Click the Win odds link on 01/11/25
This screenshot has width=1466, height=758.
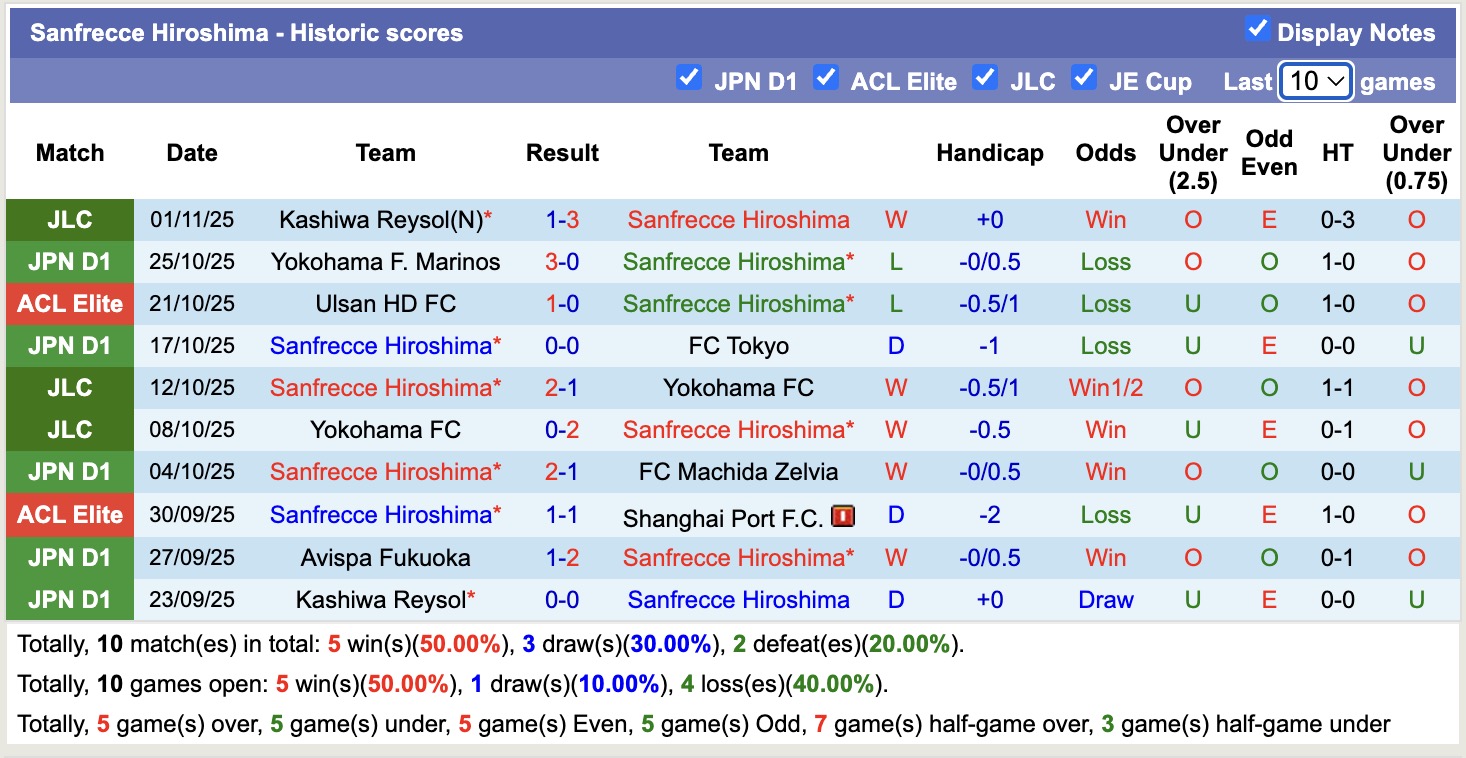coord(1104,219)
